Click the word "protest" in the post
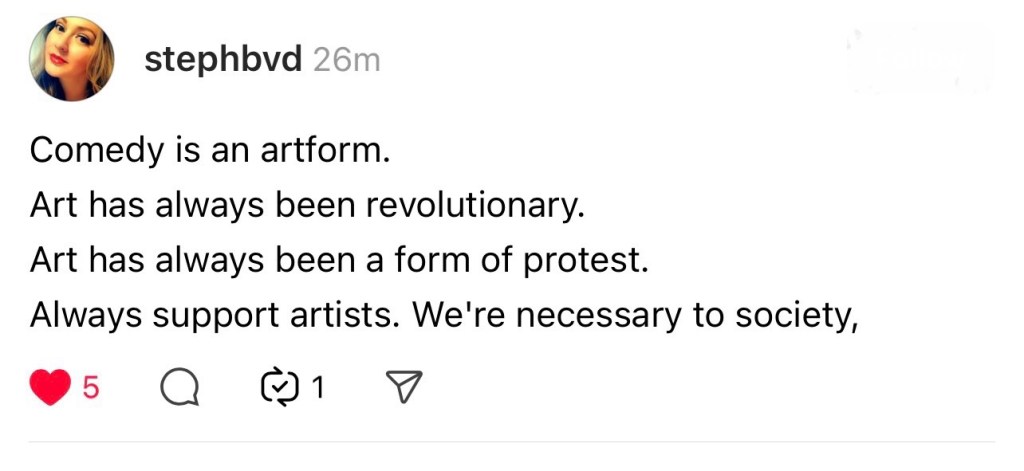1024x471 pixels. pyautogui.click(x=596, y=262)
